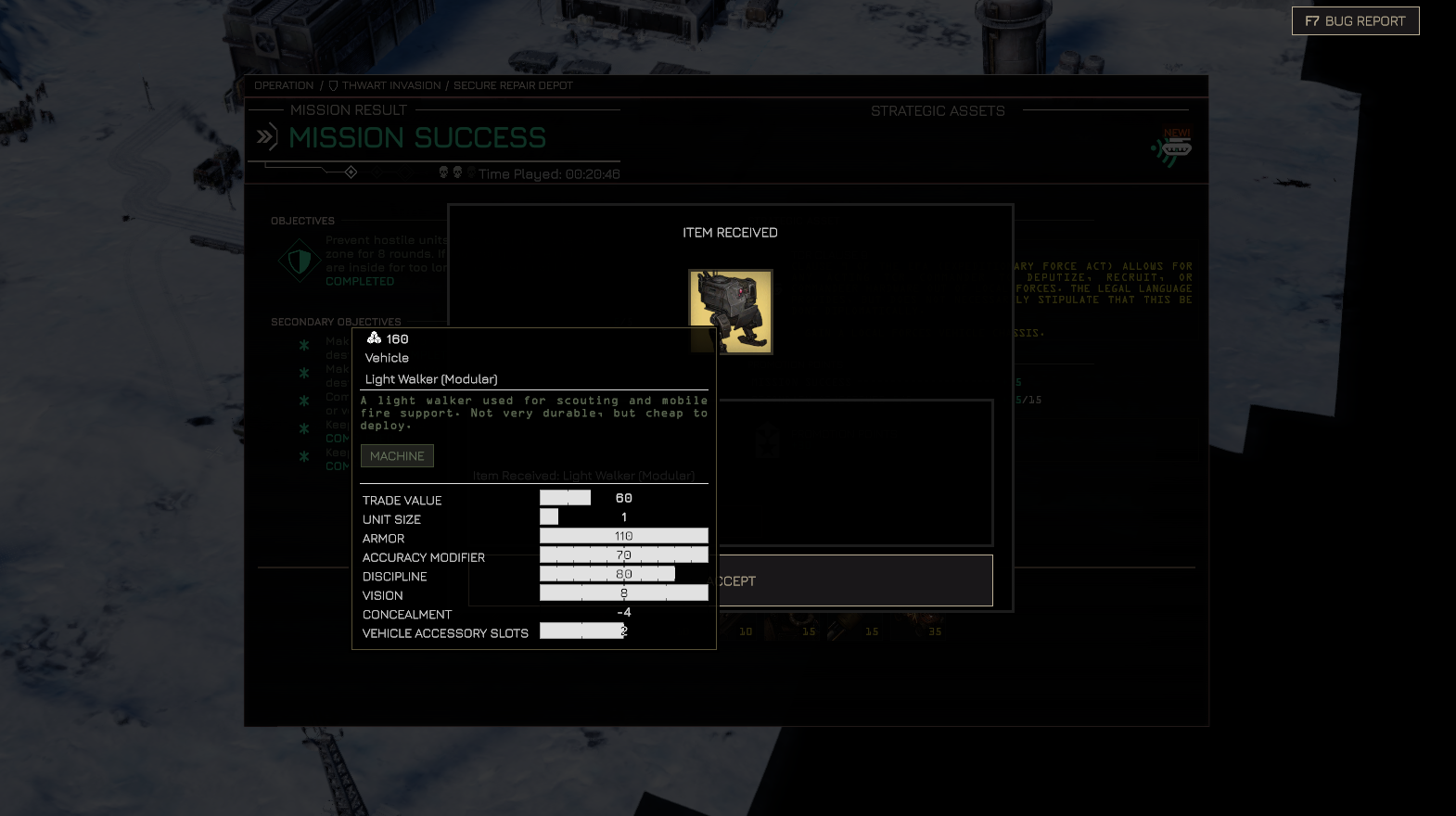Screen dimensions: 1456x816
Task: Click the fourth secondary objective asterisk icon
Action: 304,428
